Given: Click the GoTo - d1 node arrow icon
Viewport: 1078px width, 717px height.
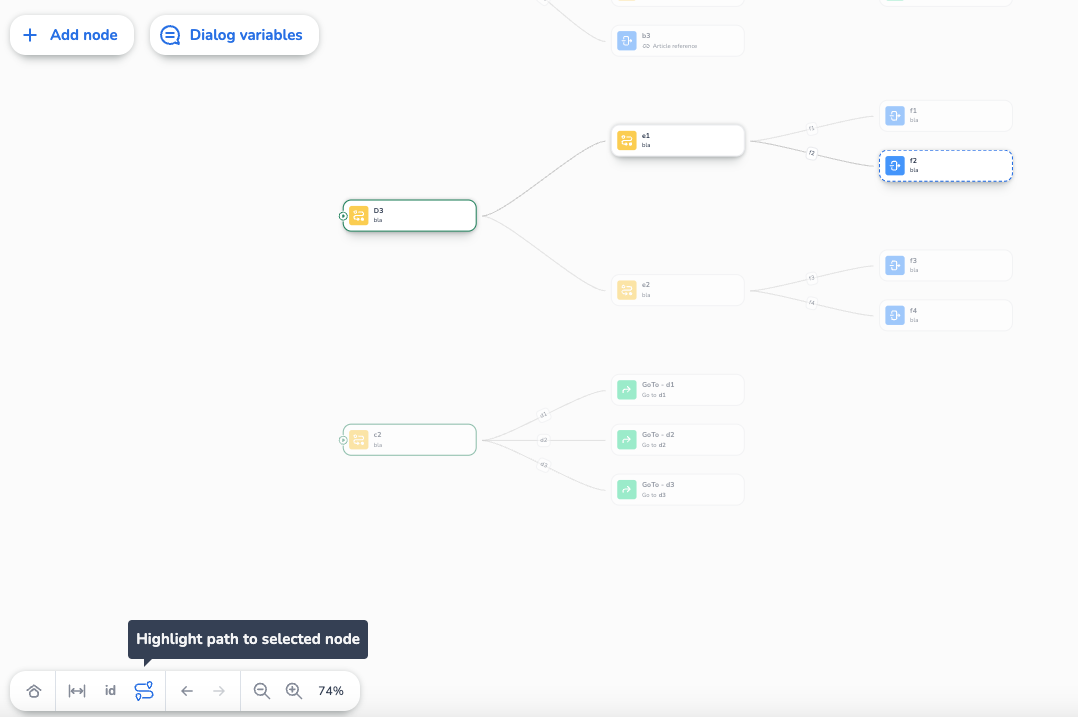Looking at the screenshot, I should (626, 390).
